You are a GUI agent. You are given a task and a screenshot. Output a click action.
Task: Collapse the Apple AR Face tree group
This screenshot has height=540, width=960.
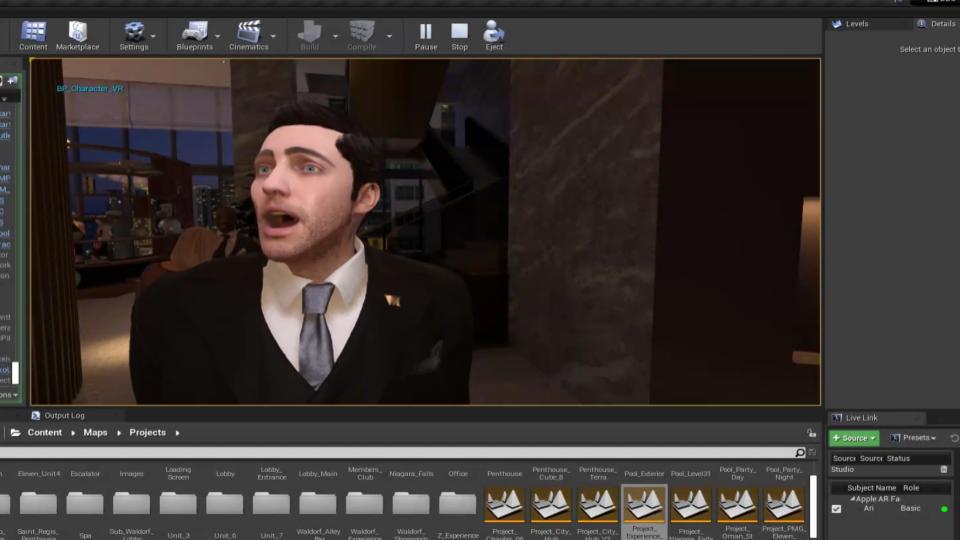pyautogui.click(x=851, y=498)
